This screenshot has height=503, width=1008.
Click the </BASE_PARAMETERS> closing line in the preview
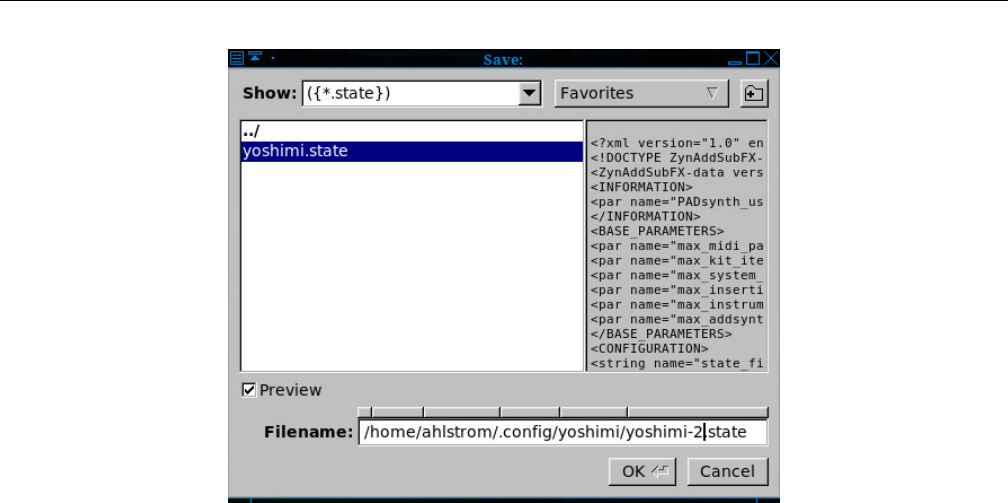coord(662,334)
